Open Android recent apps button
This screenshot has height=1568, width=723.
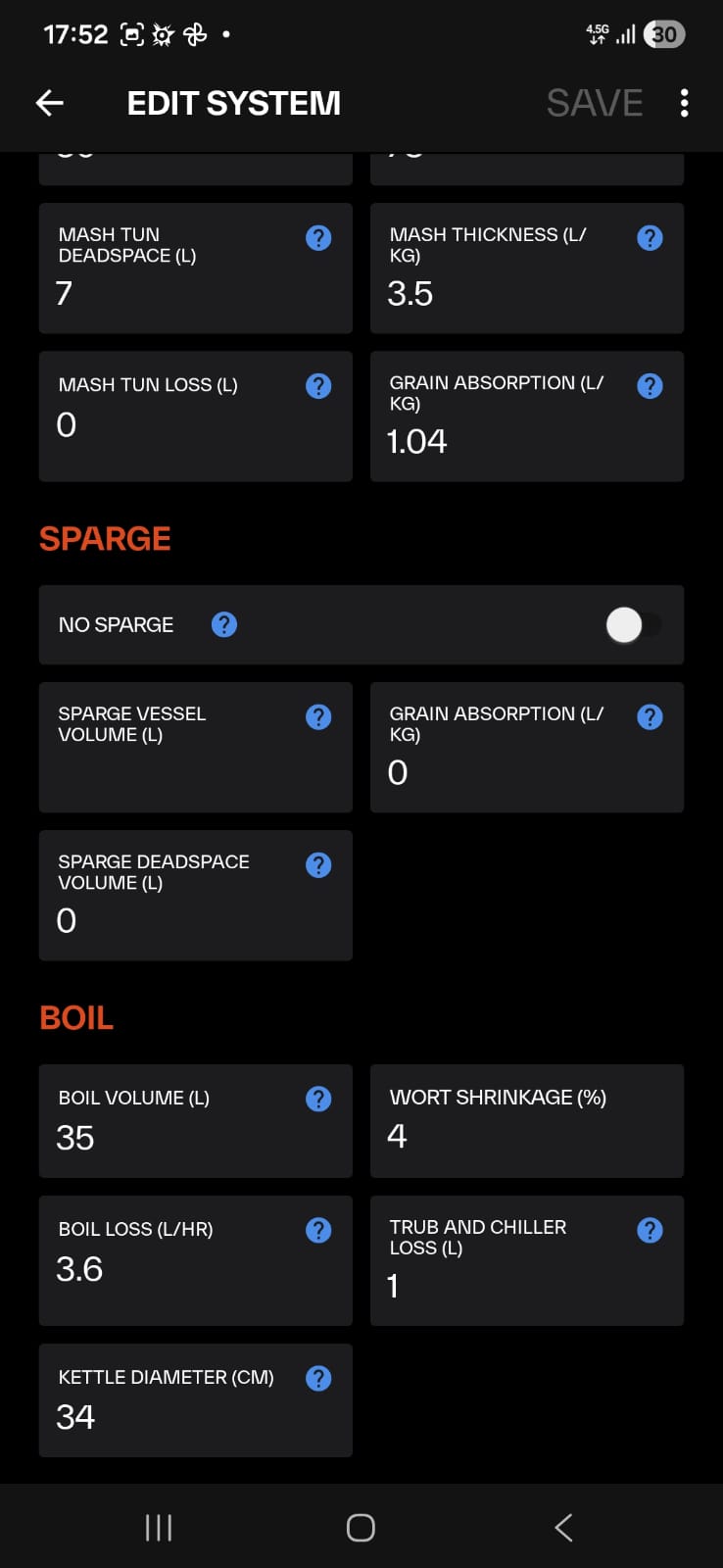tap(159, 1527)
